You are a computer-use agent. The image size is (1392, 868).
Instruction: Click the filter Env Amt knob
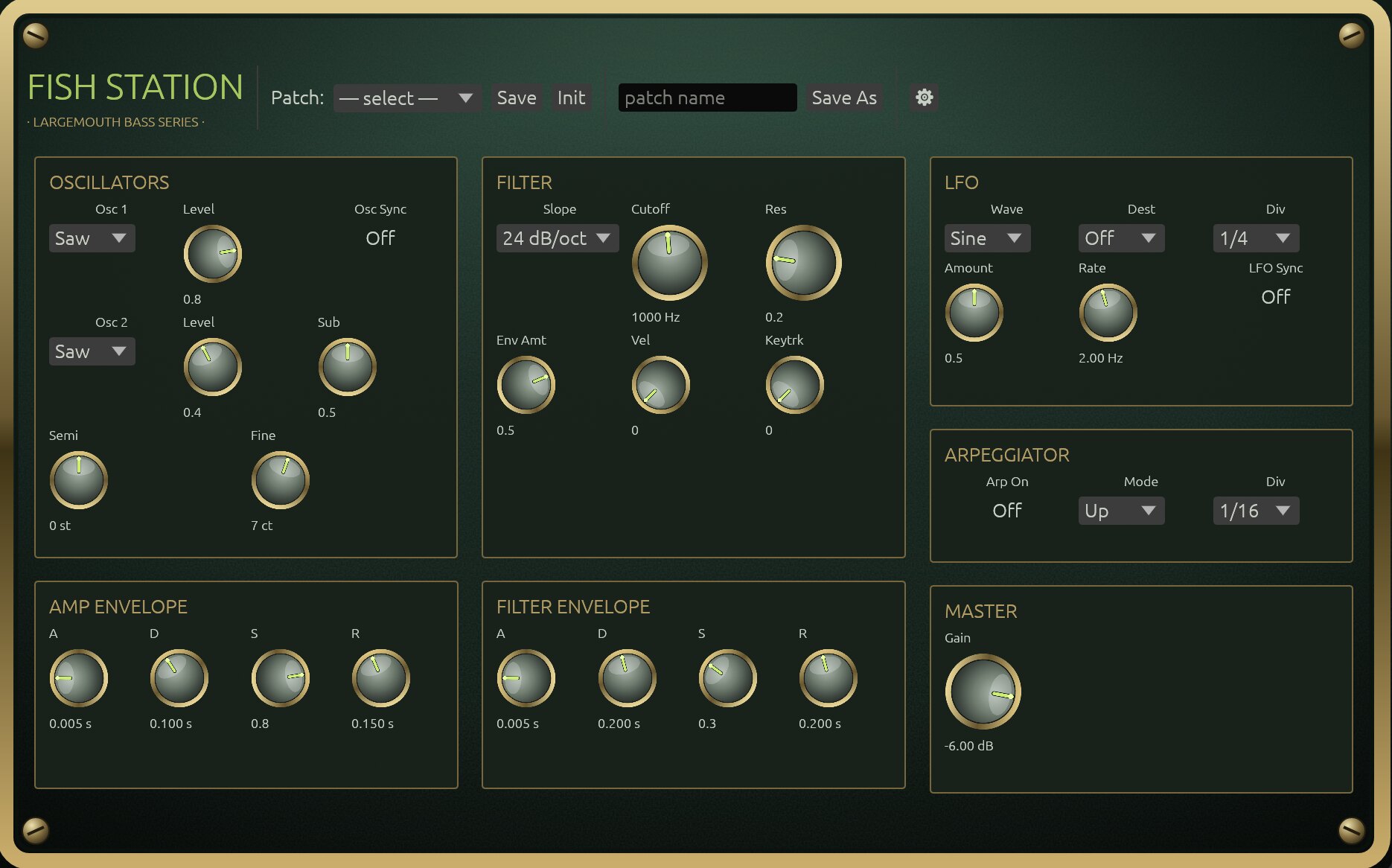526,385
